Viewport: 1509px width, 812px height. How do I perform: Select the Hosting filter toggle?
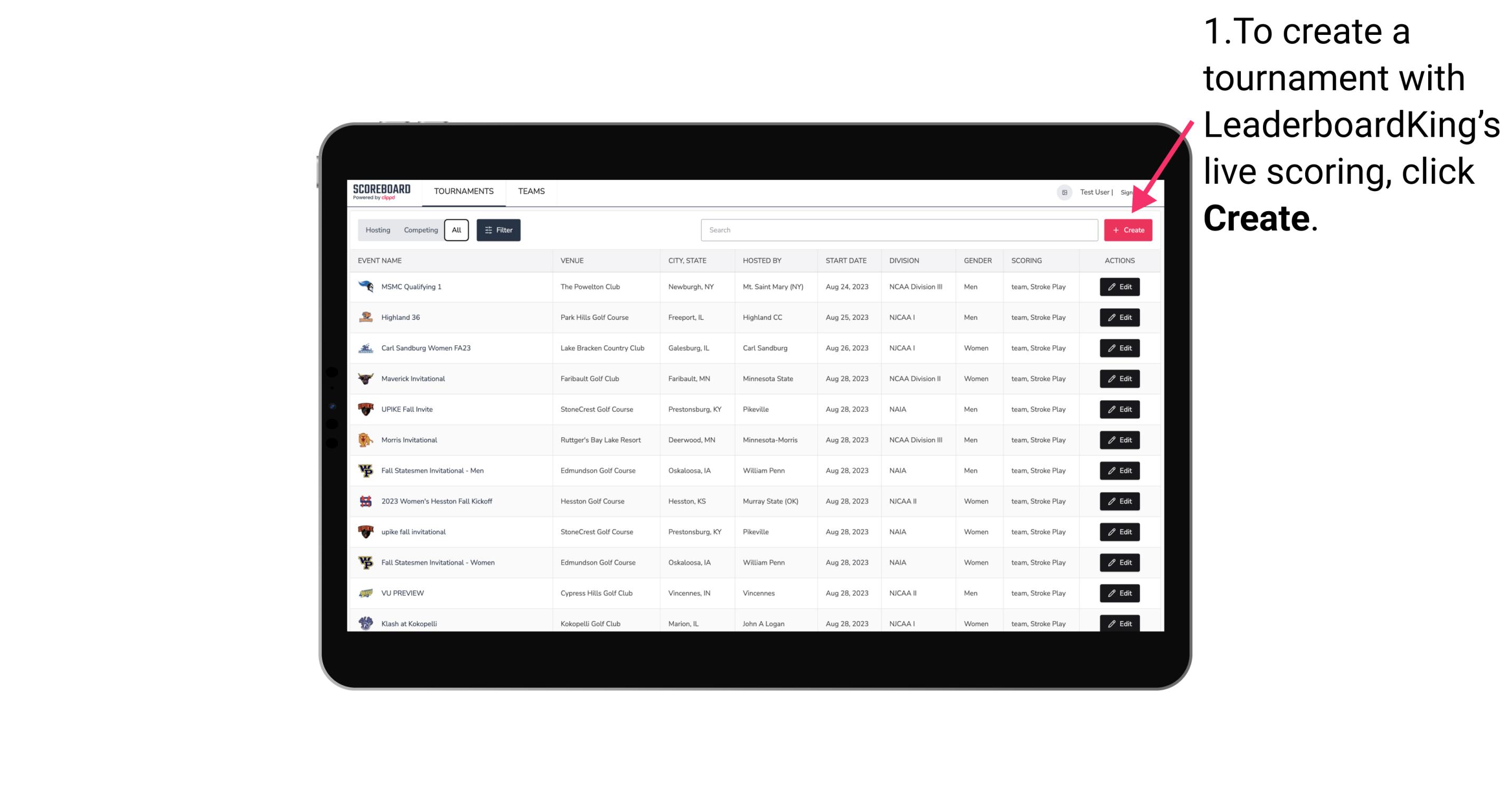point(378,230)
